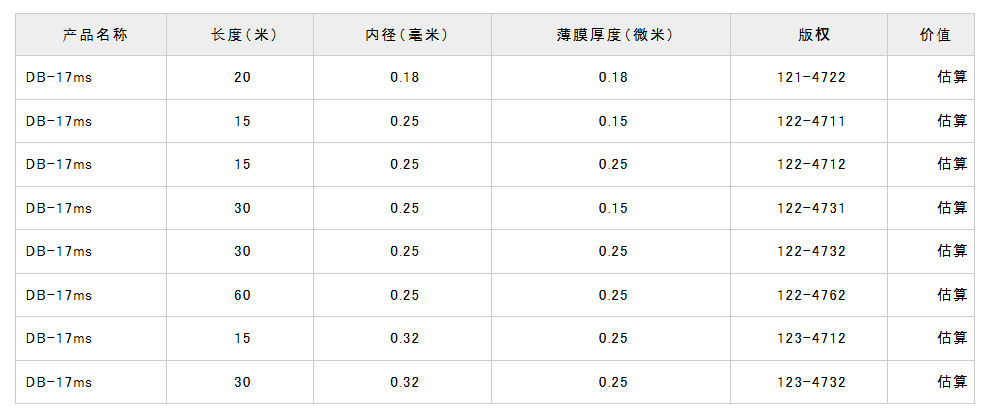Select the 估算 link beside 123-4732
The image size is (989, 417).
click(952, 382)
